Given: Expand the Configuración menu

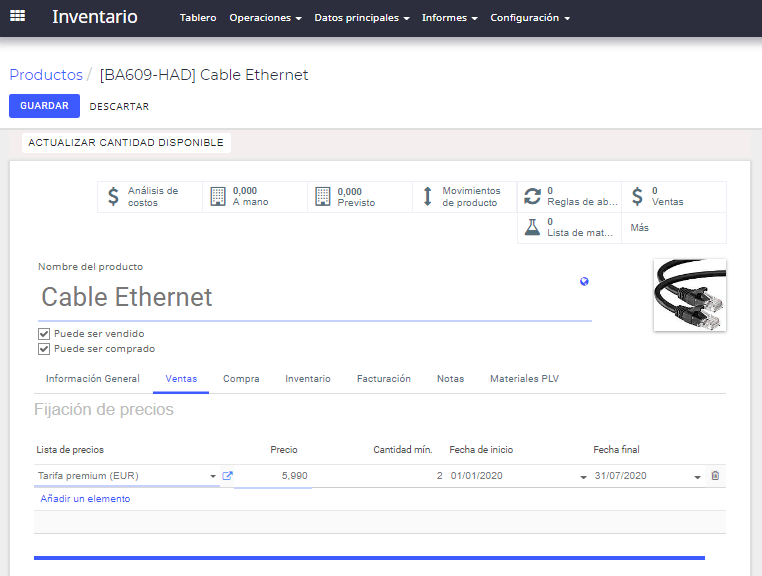Looking at the screenshot, I should coord(530,18).
